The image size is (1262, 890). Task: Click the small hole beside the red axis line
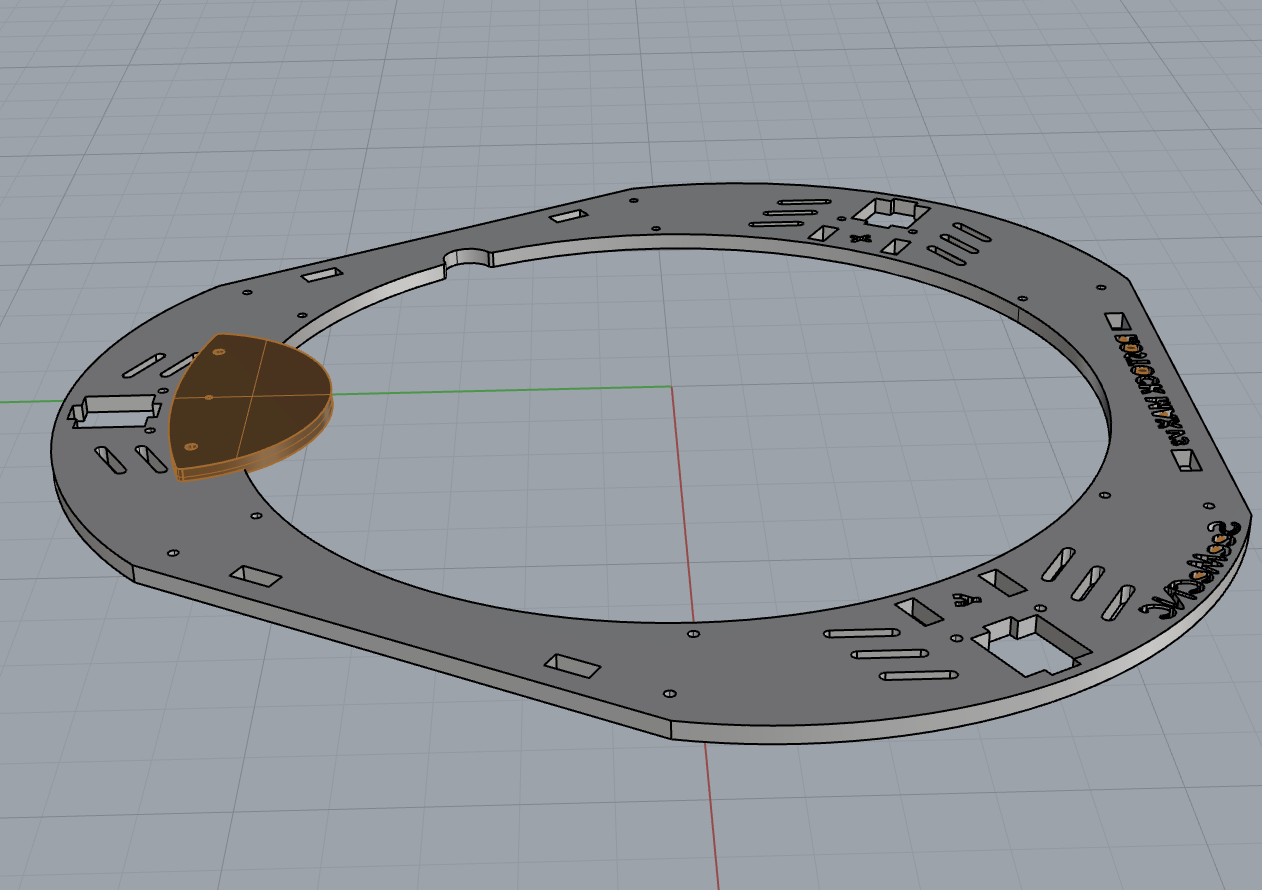[693, 634]
